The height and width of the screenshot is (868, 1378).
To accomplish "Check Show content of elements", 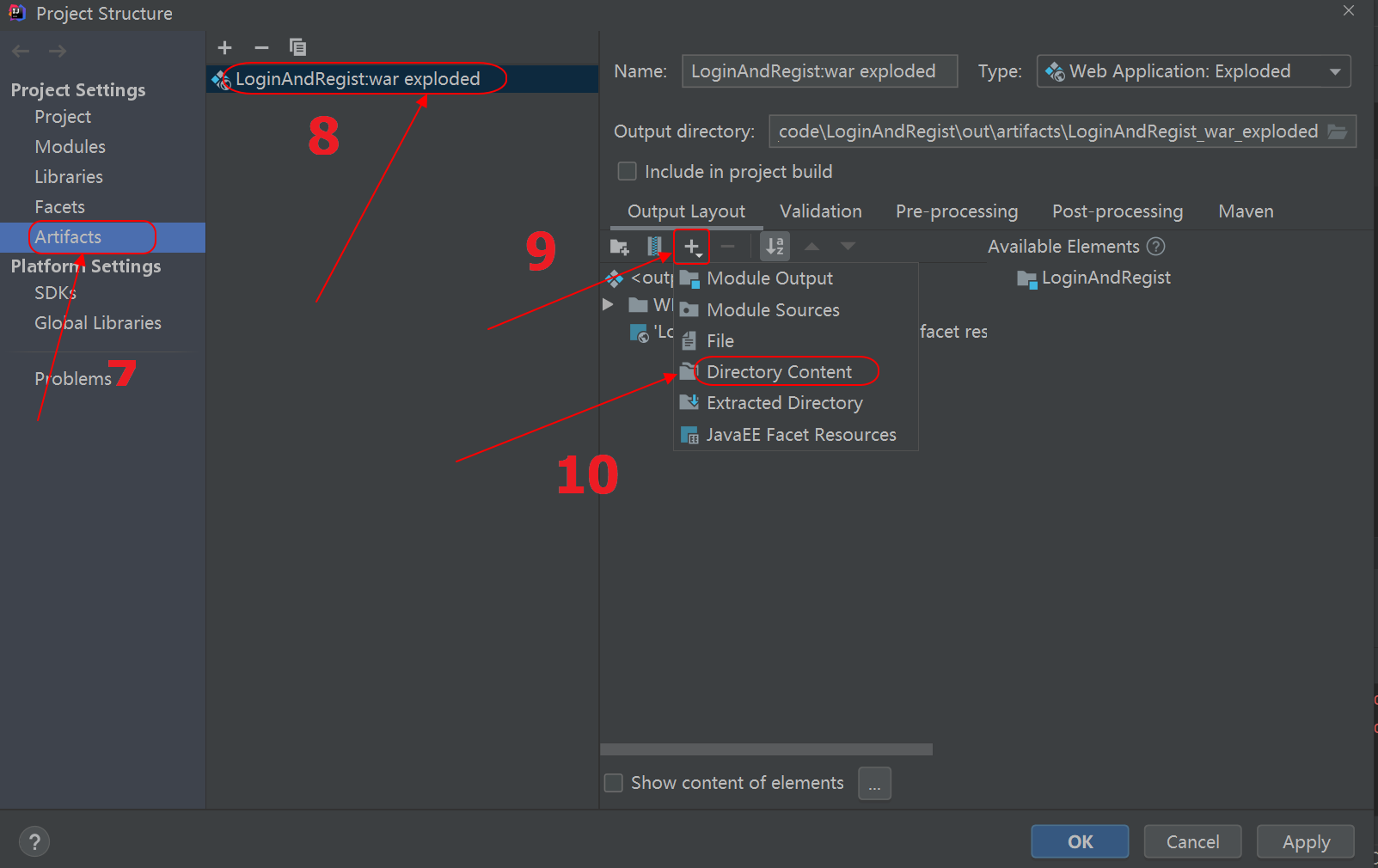I will [x=613, y=782].
